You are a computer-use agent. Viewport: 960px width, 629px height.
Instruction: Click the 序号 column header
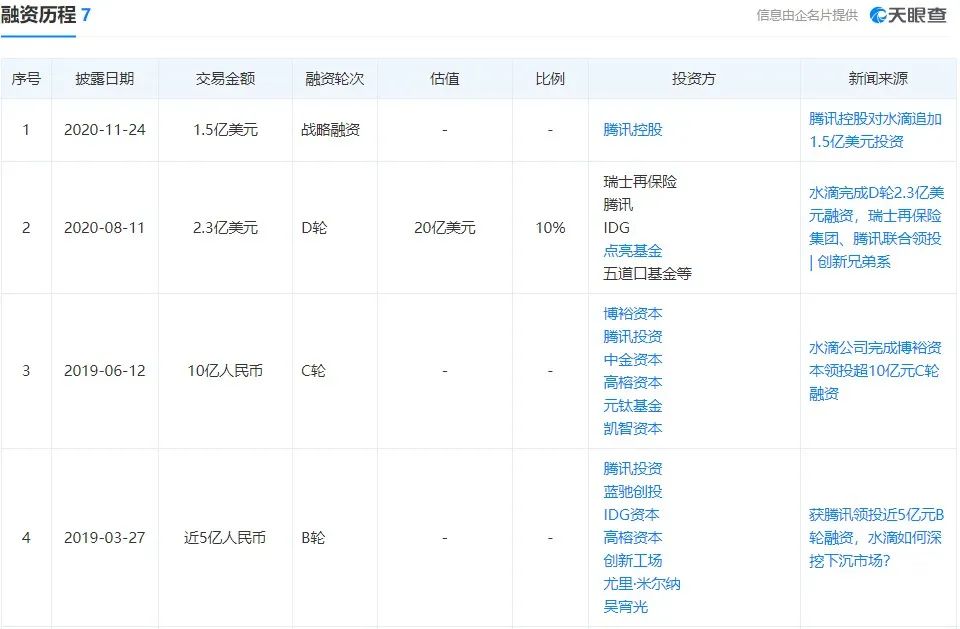26,79
